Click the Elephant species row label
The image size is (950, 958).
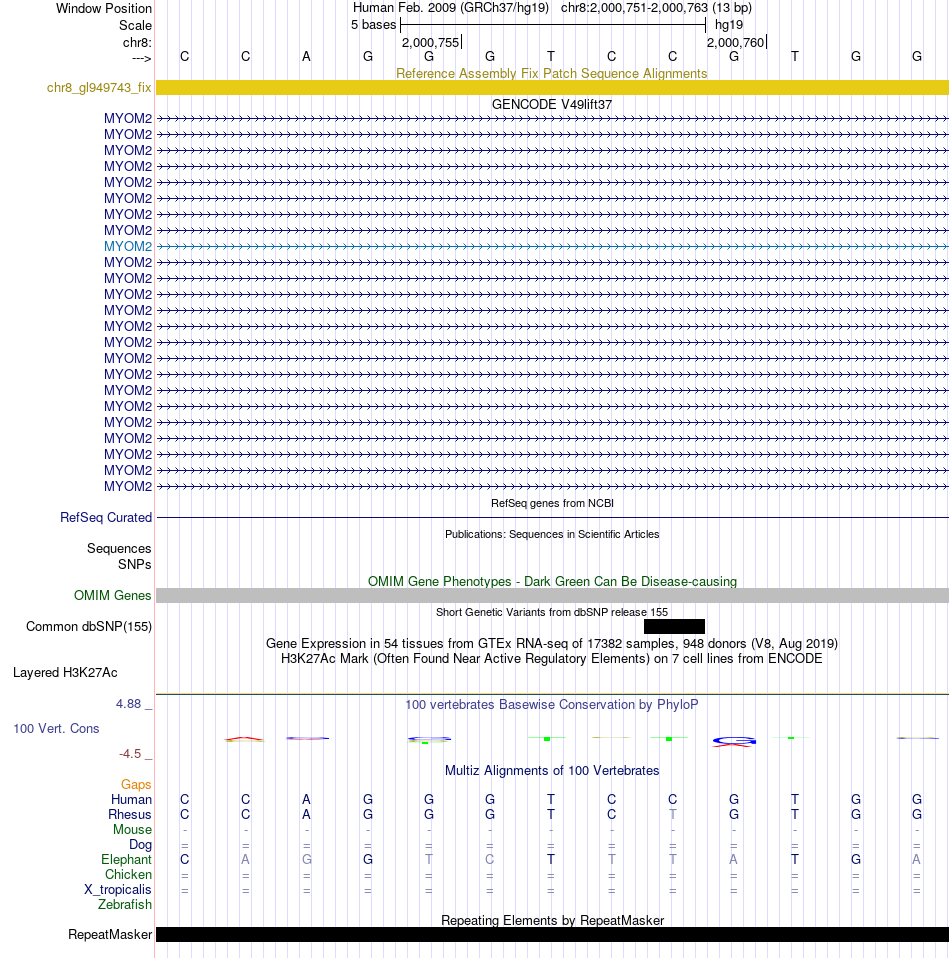[x=126, y=860]
